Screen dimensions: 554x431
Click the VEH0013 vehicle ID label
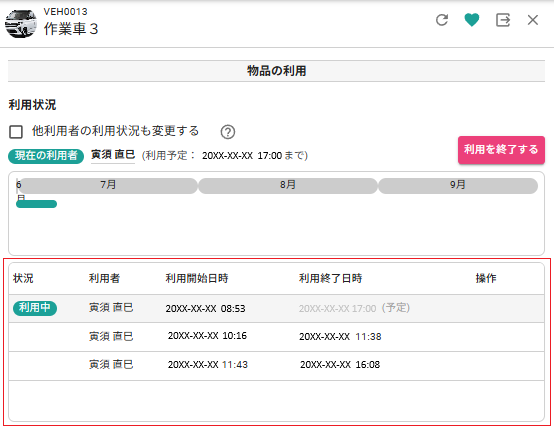pyautogui.click(x=65, y=12)
